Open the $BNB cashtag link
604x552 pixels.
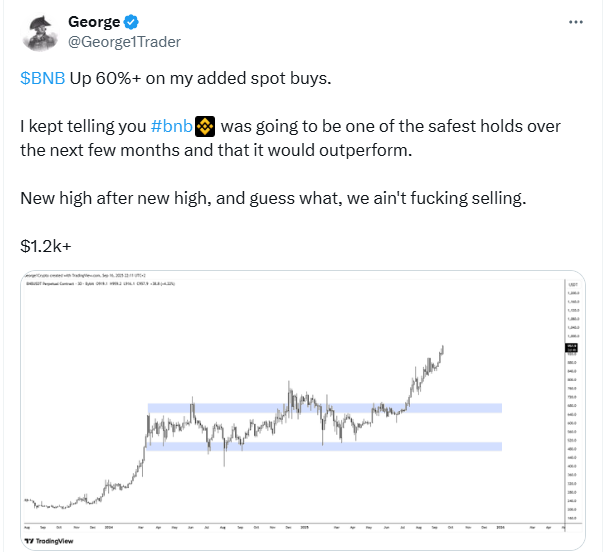pyautogui.click(x=41, y=78)
